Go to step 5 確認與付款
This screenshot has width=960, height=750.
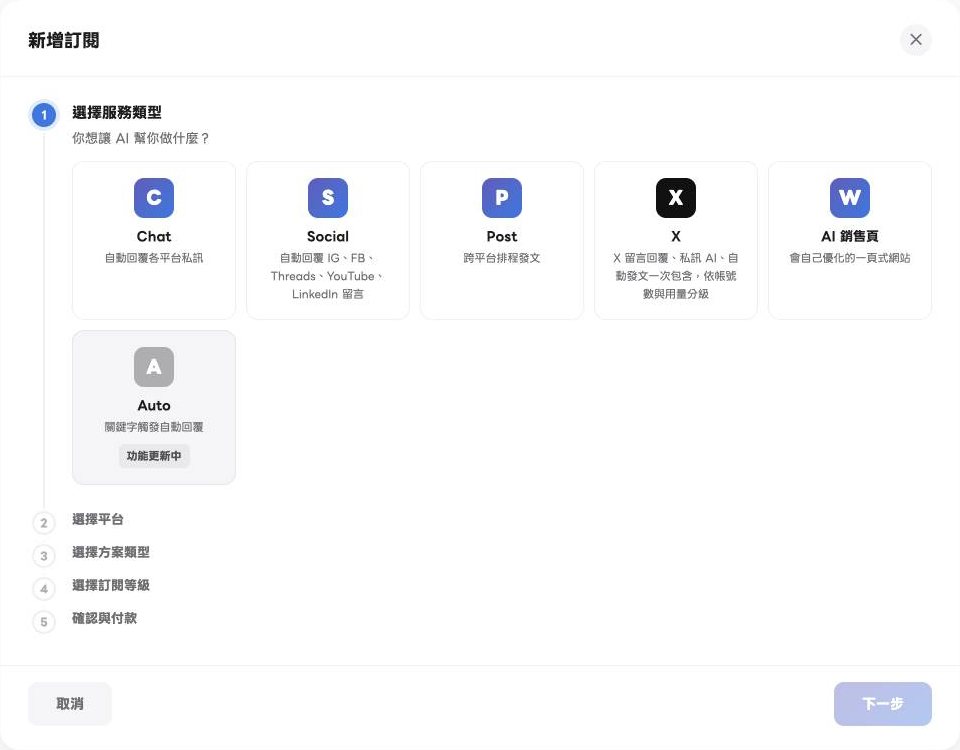105,618
